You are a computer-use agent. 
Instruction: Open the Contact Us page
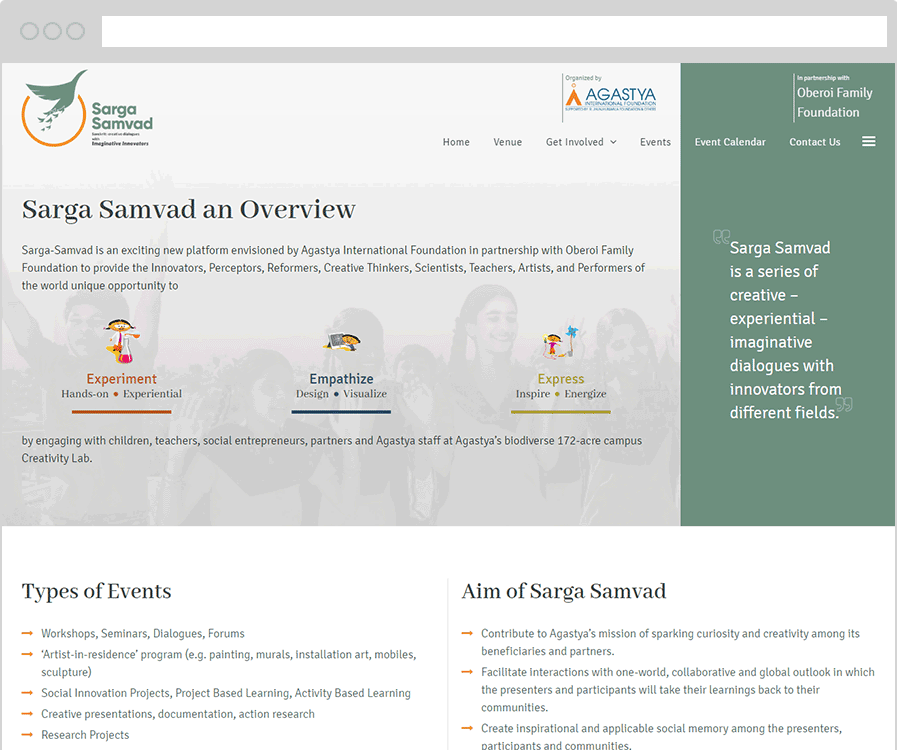[x=815, y=142]
